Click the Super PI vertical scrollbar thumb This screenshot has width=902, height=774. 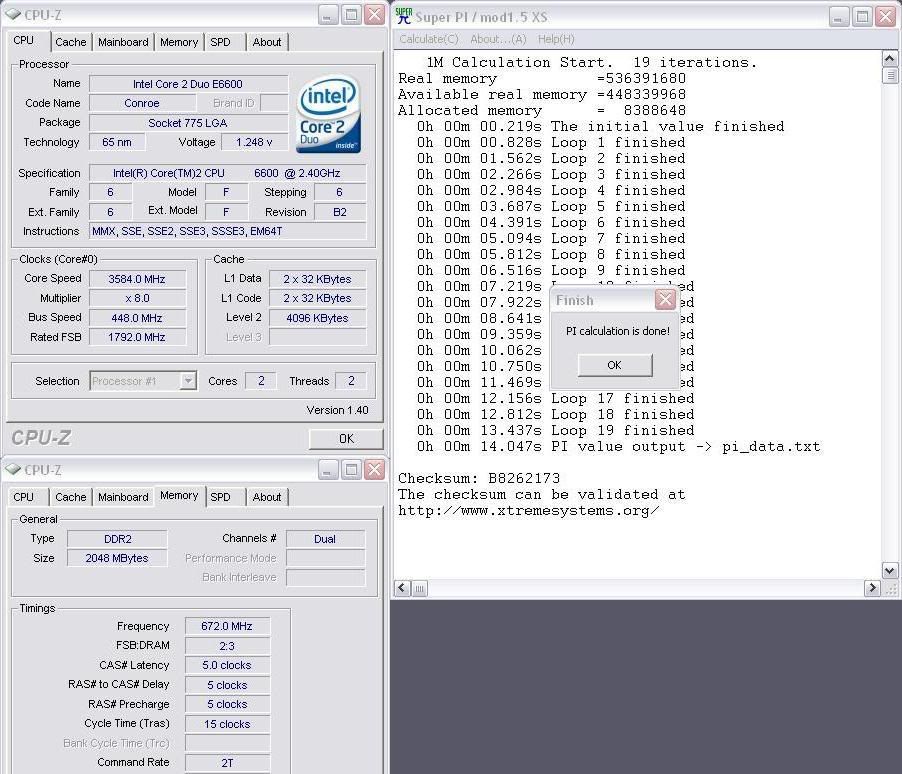coord(889,75)
